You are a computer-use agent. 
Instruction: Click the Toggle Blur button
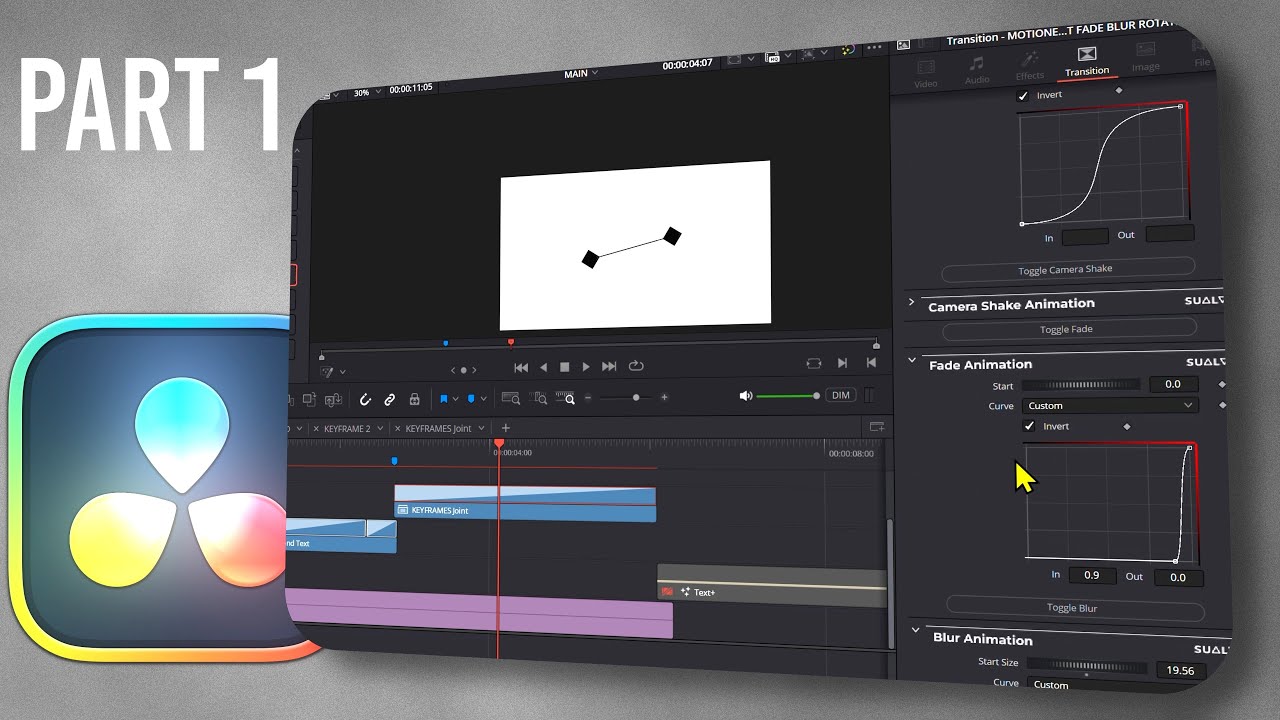pyautogui.click(x=1075, y=607)
